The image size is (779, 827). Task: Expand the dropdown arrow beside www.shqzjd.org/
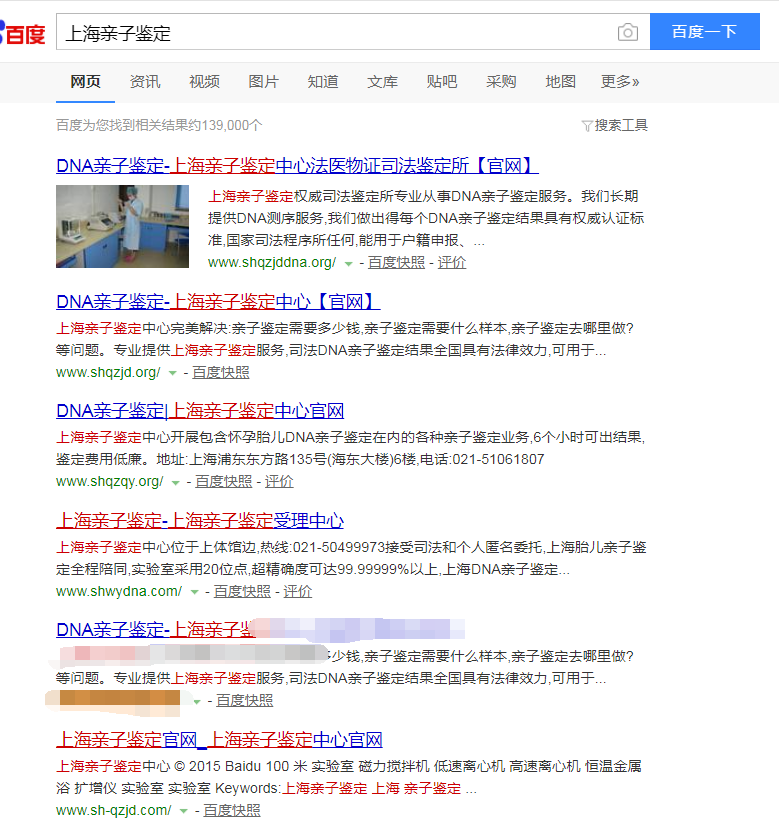tap(172, 373)
